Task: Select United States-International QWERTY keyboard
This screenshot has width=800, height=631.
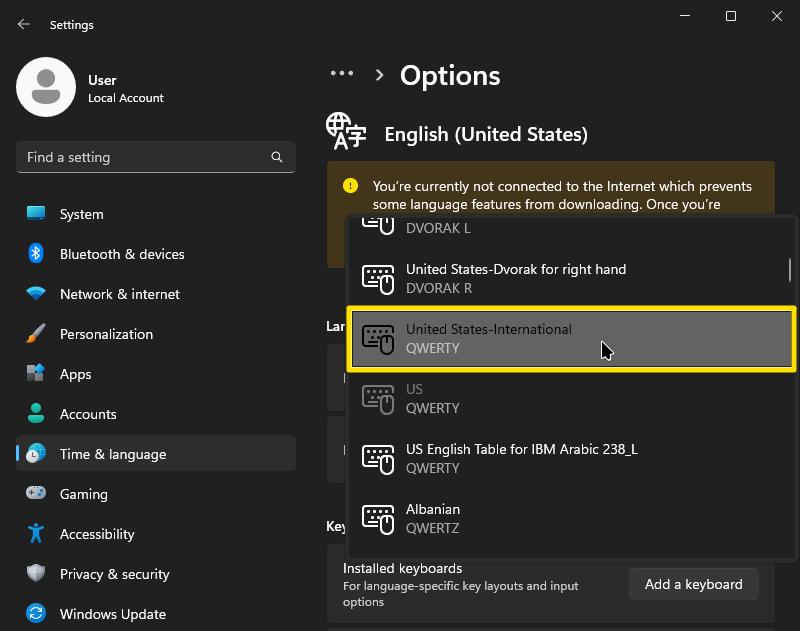Action: pyautogui.click(x=570, y=339)
